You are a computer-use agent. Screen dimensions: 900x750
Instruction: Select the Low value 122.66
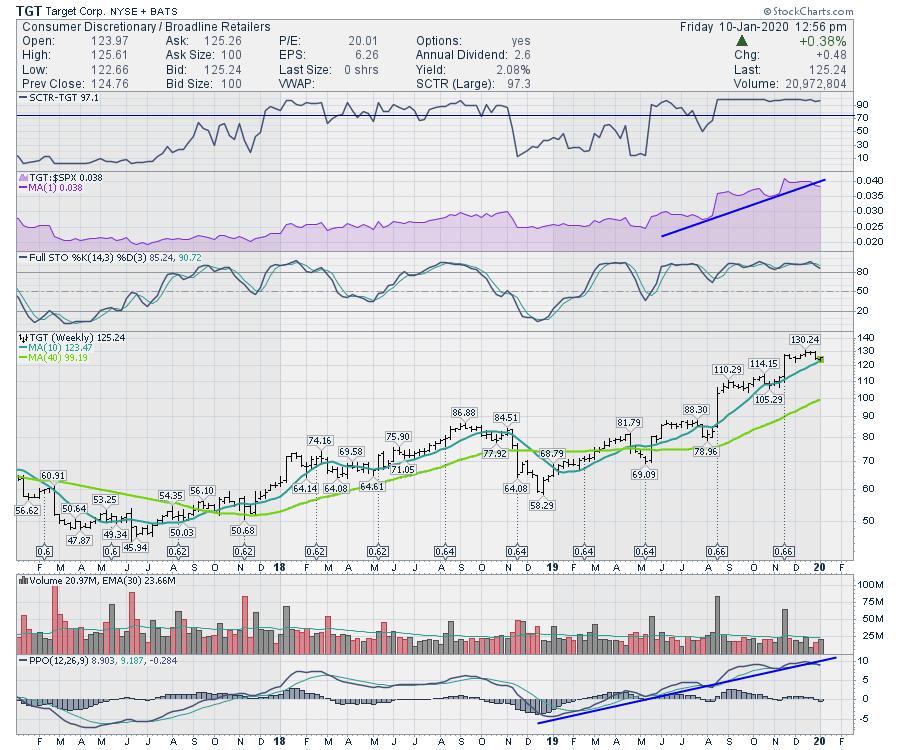[109, 69]
